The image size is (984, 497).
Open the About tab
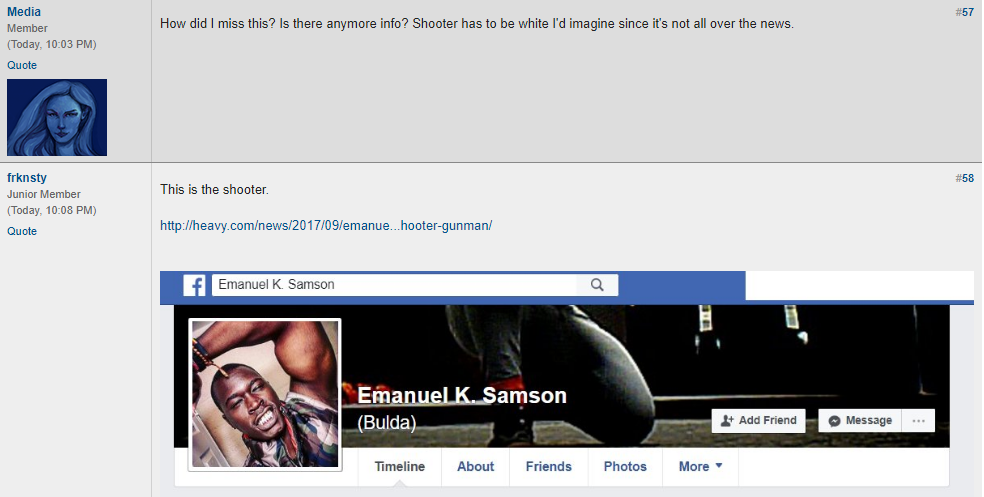click(475, 466)
